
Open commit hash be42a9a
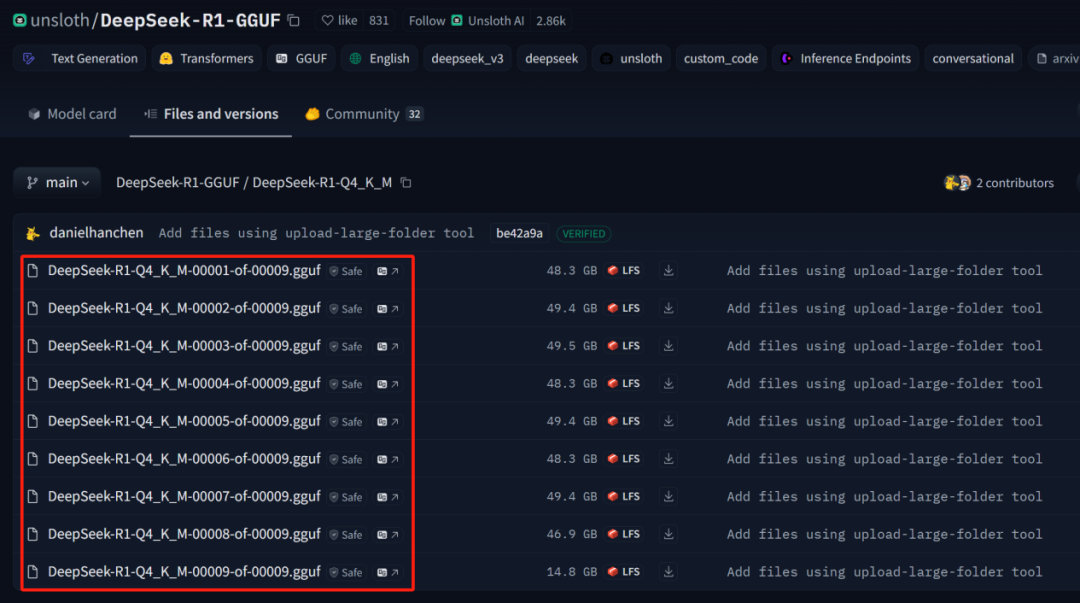(519, 233)
